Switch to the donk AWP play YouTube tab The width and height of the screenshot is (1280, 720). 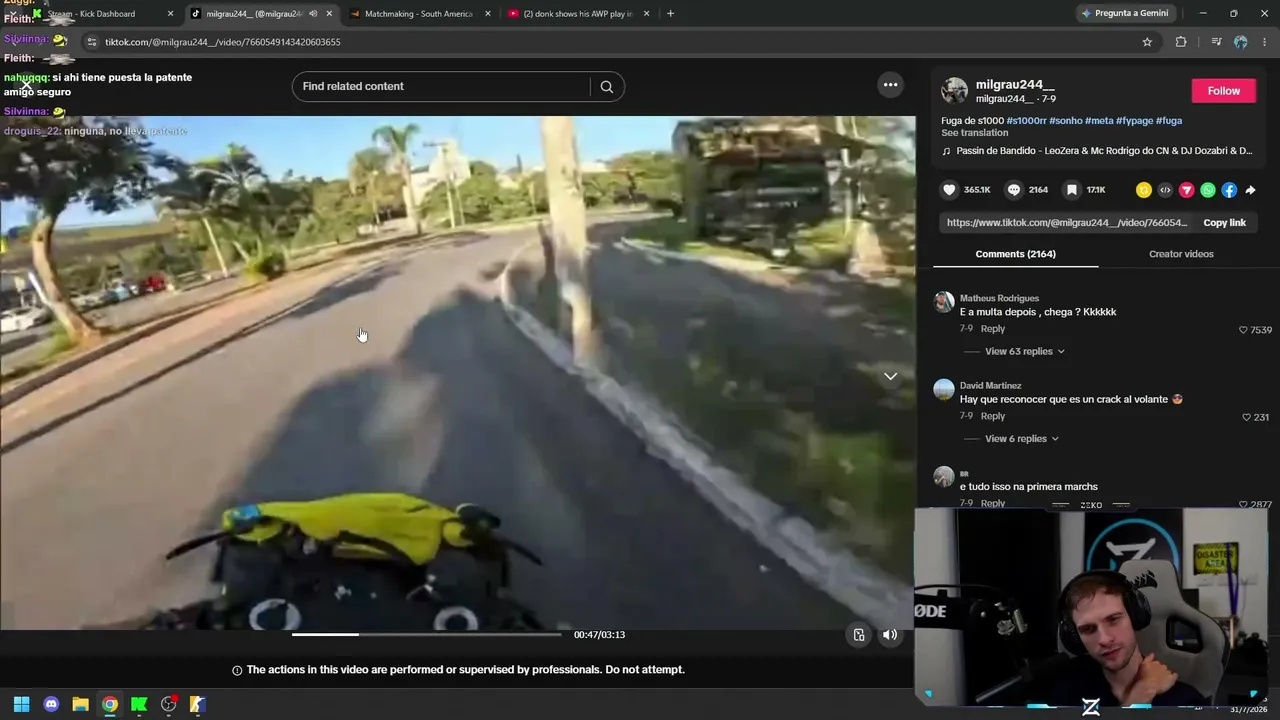(x=578, y=14)
